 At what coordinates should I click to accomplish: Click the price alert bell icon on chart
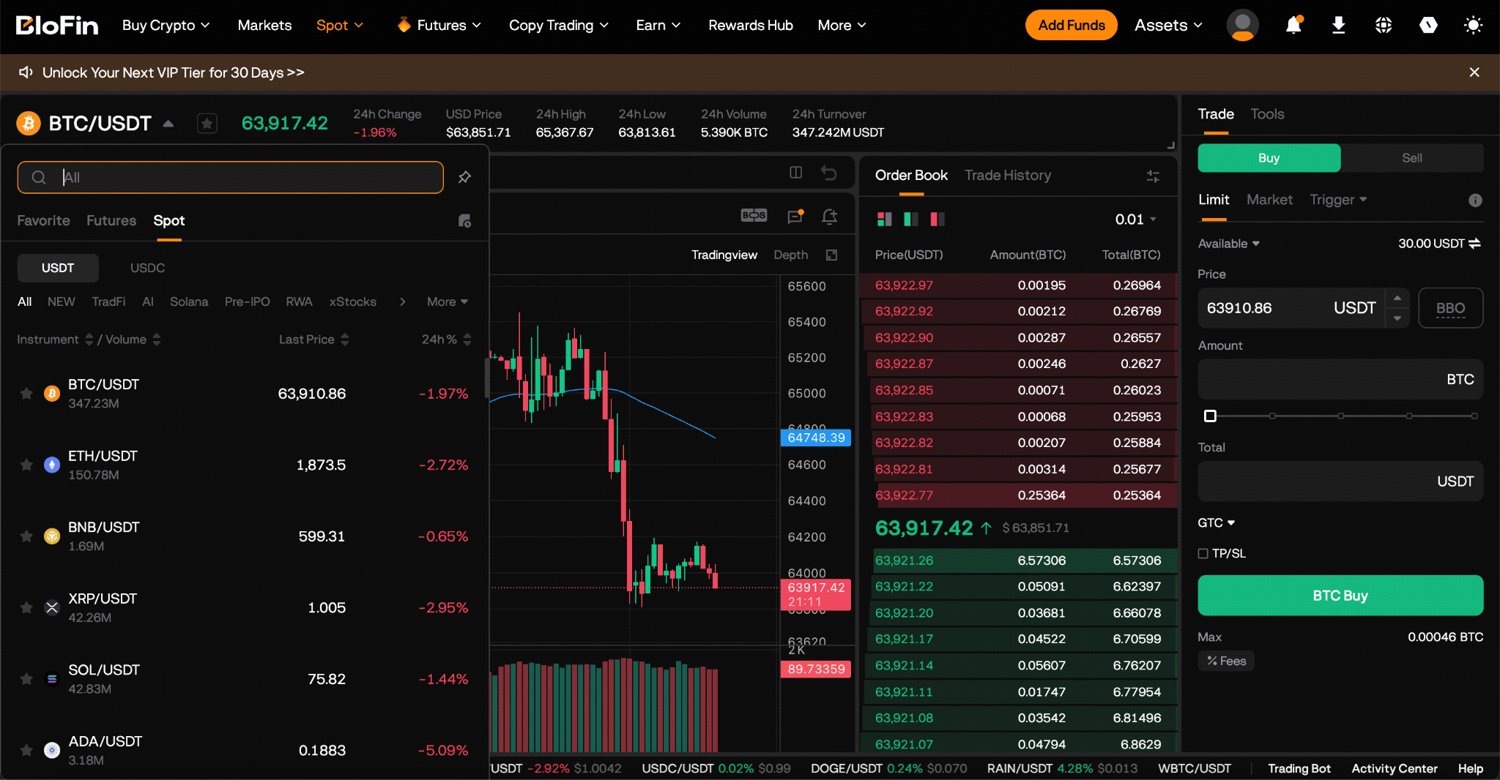[829, 216]
